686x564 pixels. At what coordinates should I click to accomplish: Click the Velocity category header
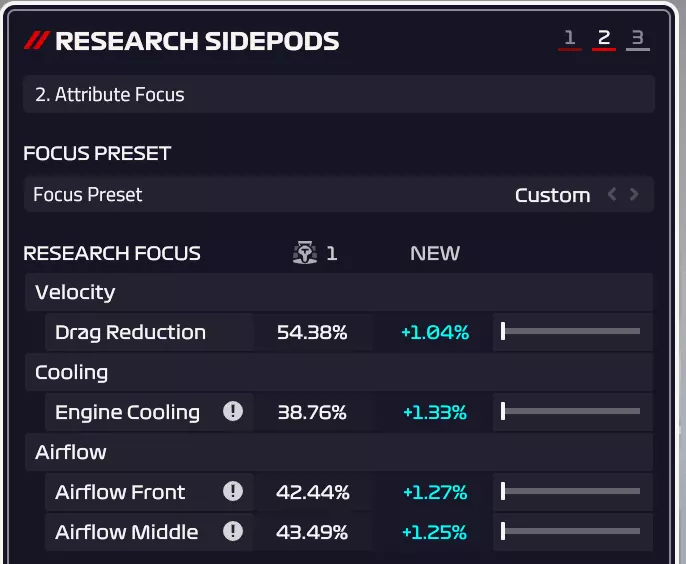coord(75,292)
